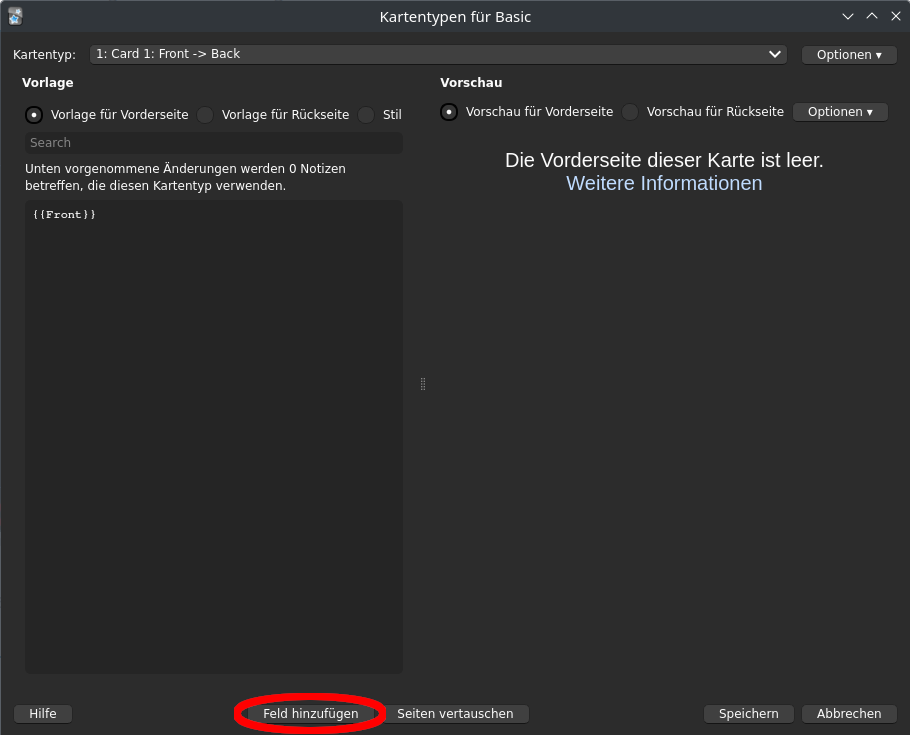The image size is (910, 735).
Task: Switch to Vorlage für Rückseite
Action: 204,115
